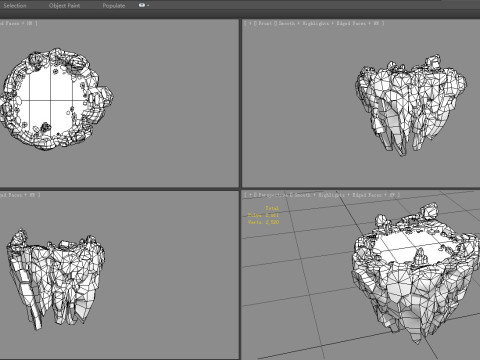Open the ribbon display dropdown arrow
This screenshot has width=480, height=360.
148,5
